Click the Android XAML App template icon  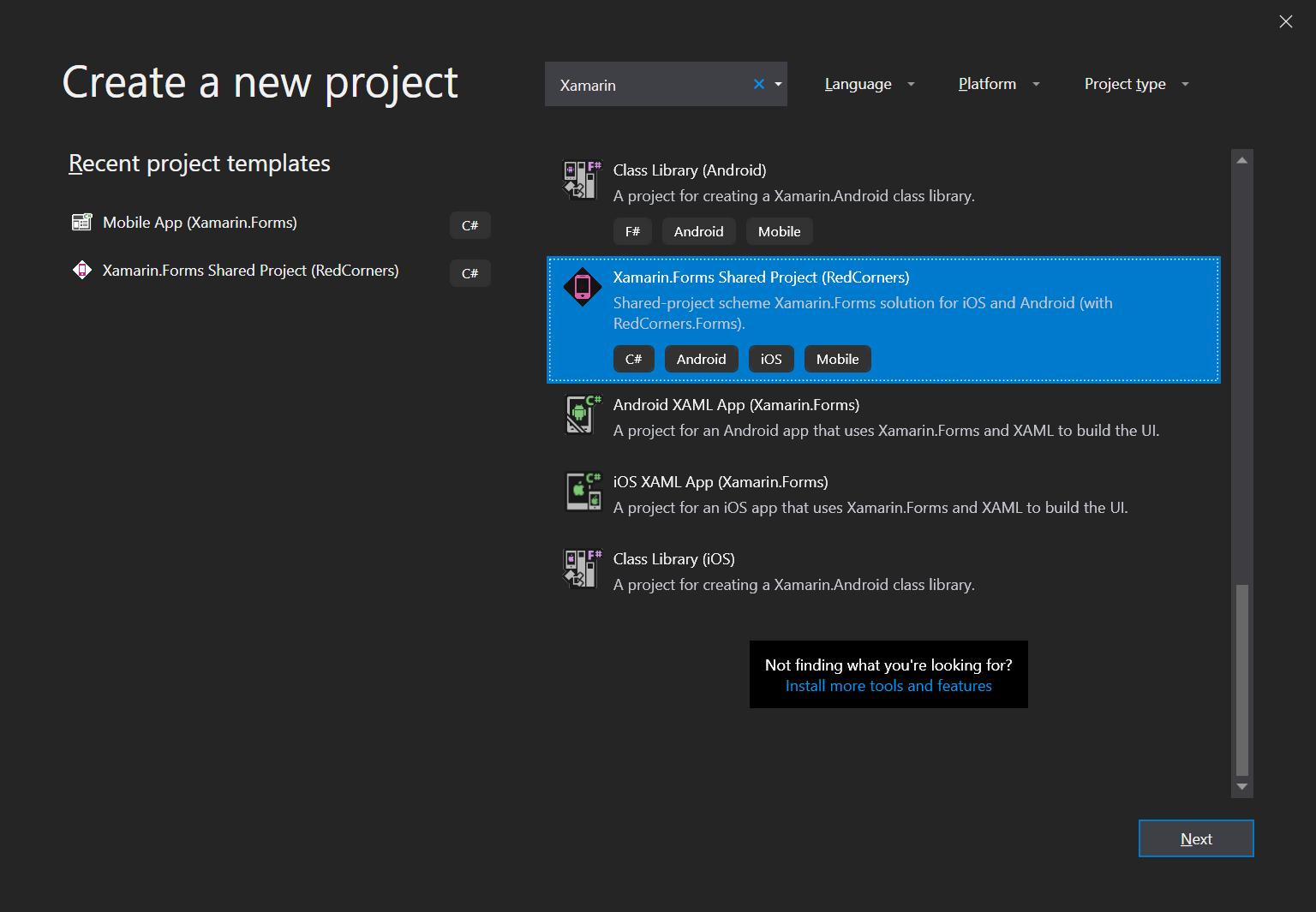click(x=583, y=414)
